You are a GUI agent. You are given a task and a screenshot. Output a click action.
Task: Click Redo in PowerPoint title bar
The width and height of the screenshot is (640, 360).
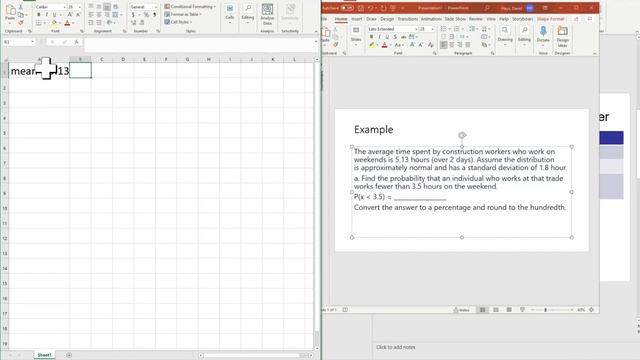coord(384,8)
